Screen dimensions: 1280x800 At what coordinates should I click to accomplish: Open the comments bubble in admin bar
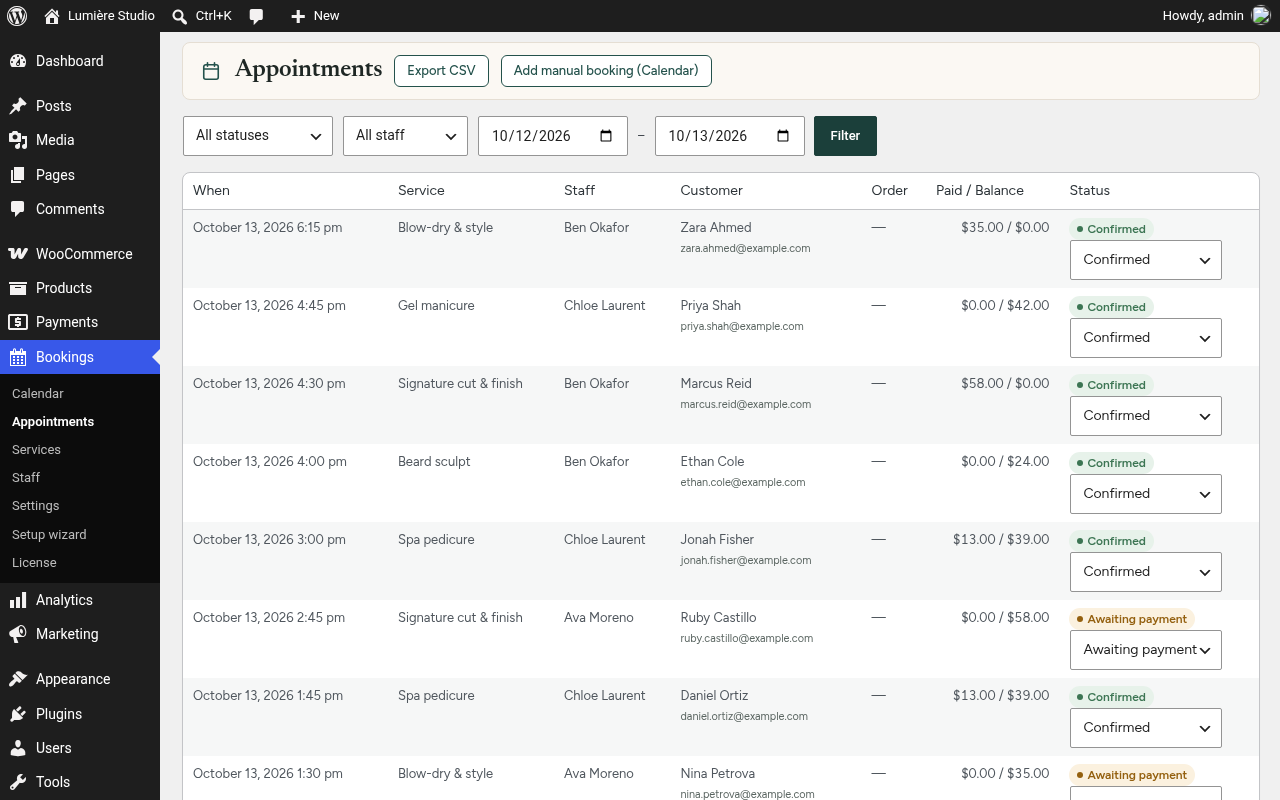tap(257, 16)
